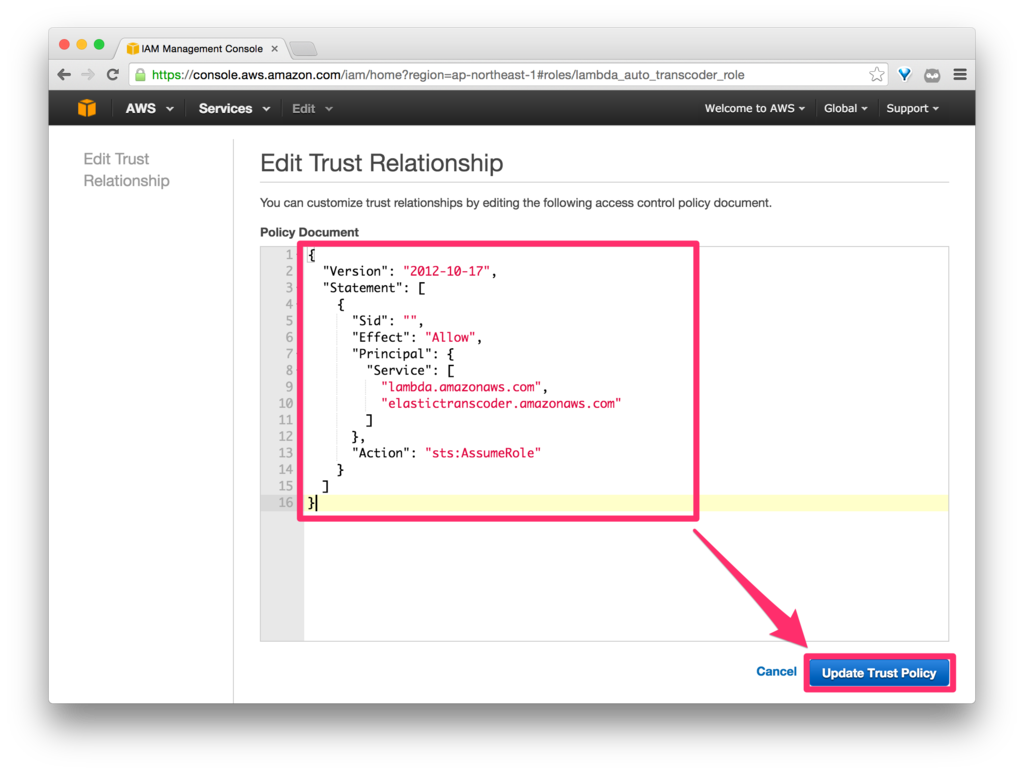The image size is (1024, 773).
Task: Click the Cancel link
Action: (x=776, y=671)
